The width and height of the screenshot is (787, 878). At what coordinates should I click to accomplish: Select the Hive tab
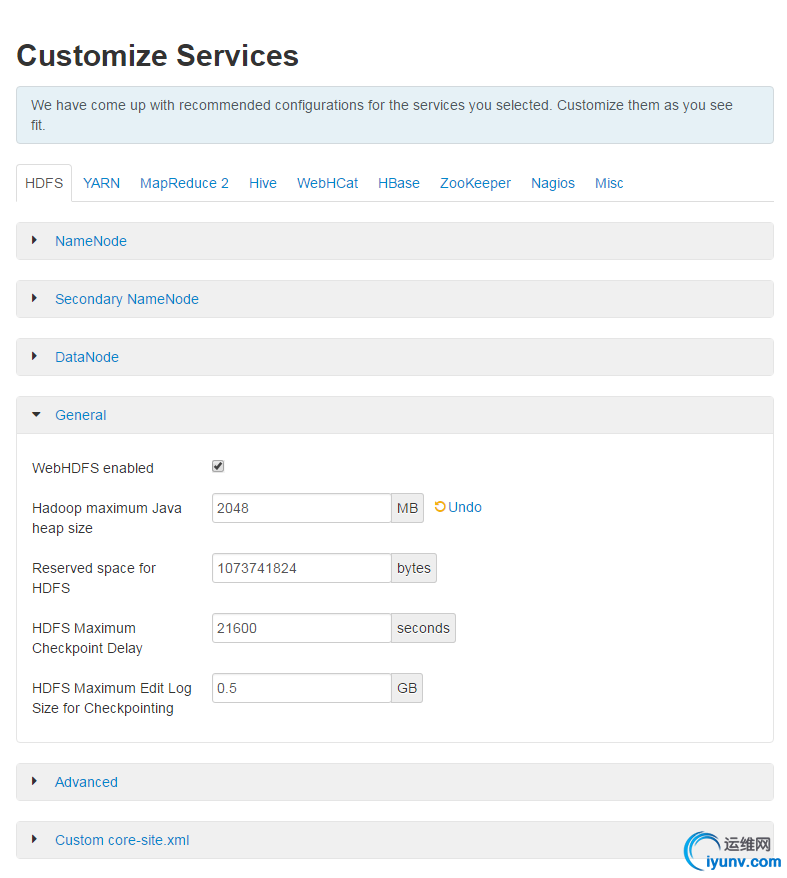click(x=263, y=183)
